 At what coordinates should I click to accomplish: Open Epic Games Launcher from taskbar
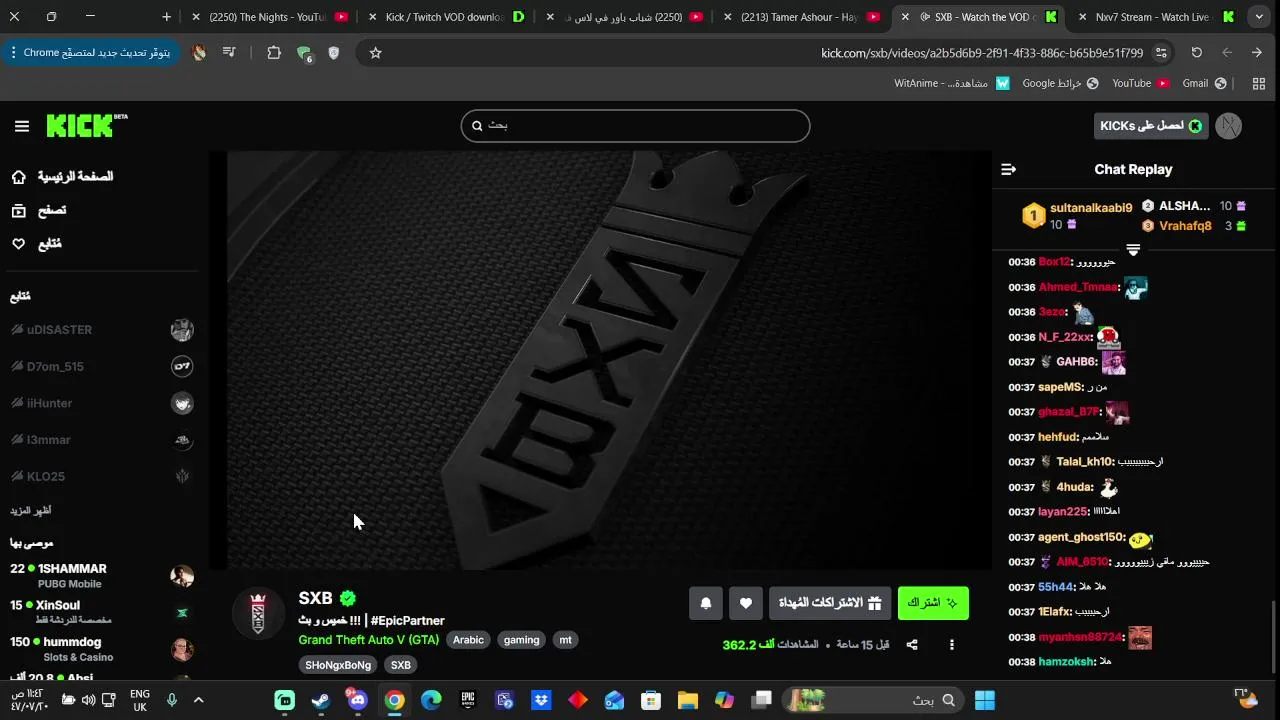(468, 700)
